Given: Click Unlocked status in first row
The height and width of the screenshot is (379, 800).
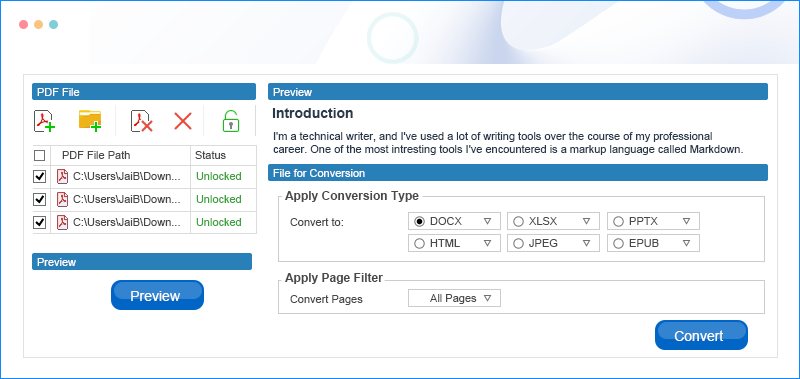Looking at the screenshot, I should coord(219,176).
